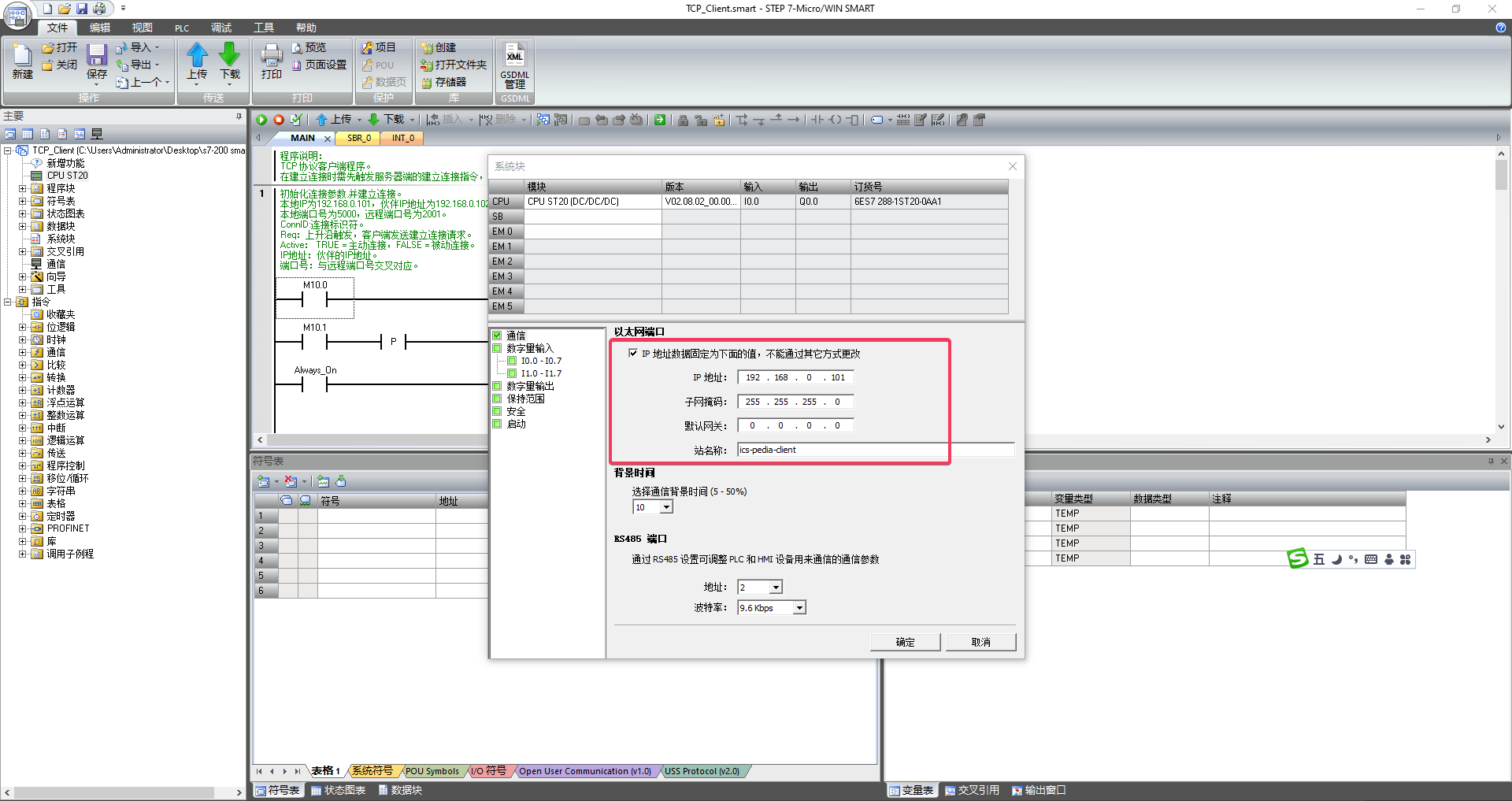Screen dimensions: 1512x801
Task: Click the insert box icon in editor toolbar
Action: (x=852, y=120)
